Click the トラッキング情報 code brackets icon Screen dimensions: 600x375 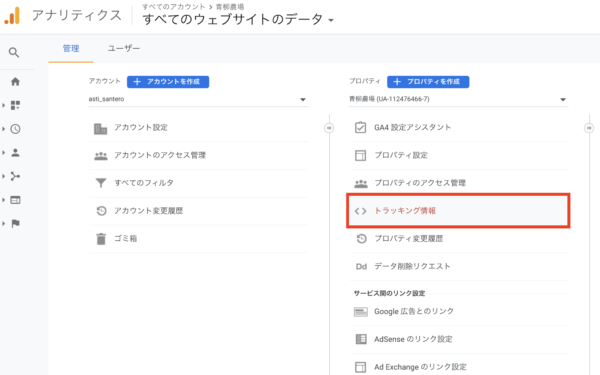[x=360, y=211]
